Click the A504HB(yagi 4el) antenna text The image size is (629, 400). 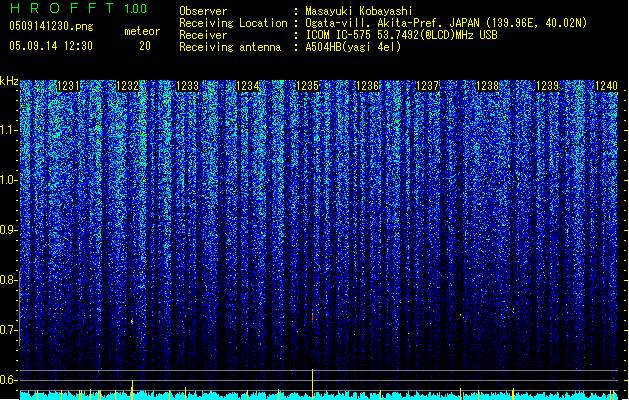coord(353,47)
